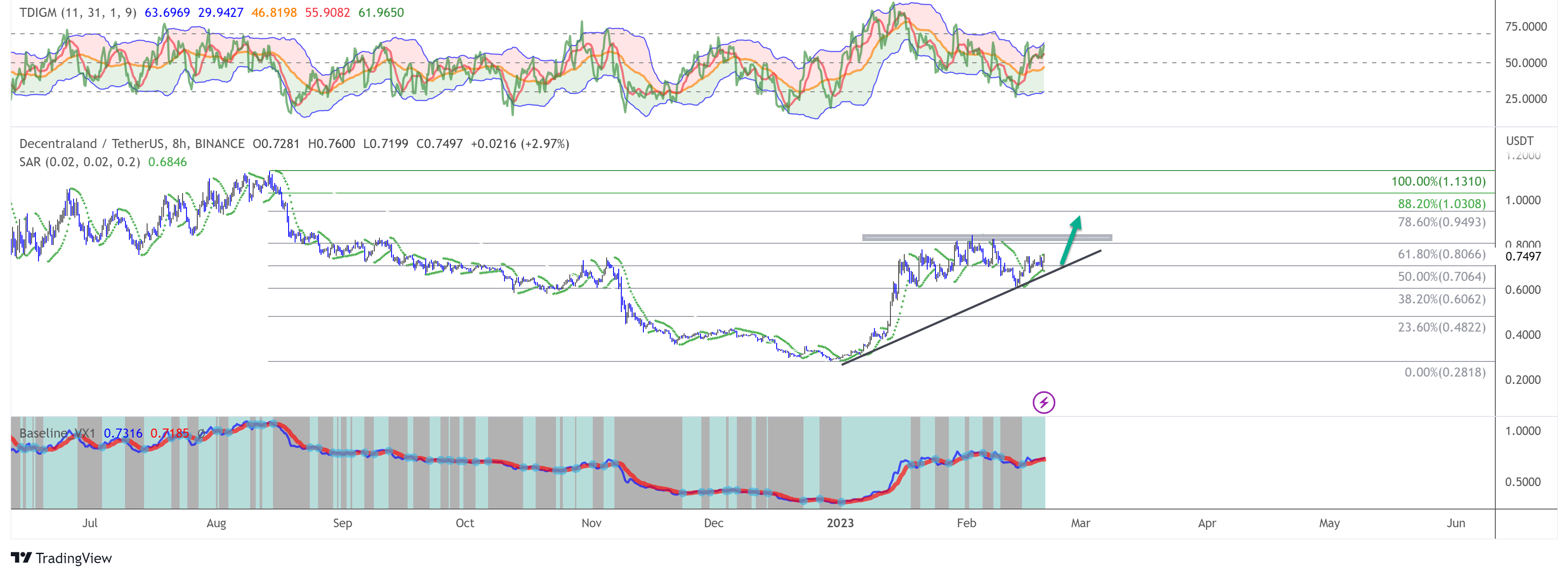Select the 61.80%(0.8066) Fibonacci level label

point(1441,255)
